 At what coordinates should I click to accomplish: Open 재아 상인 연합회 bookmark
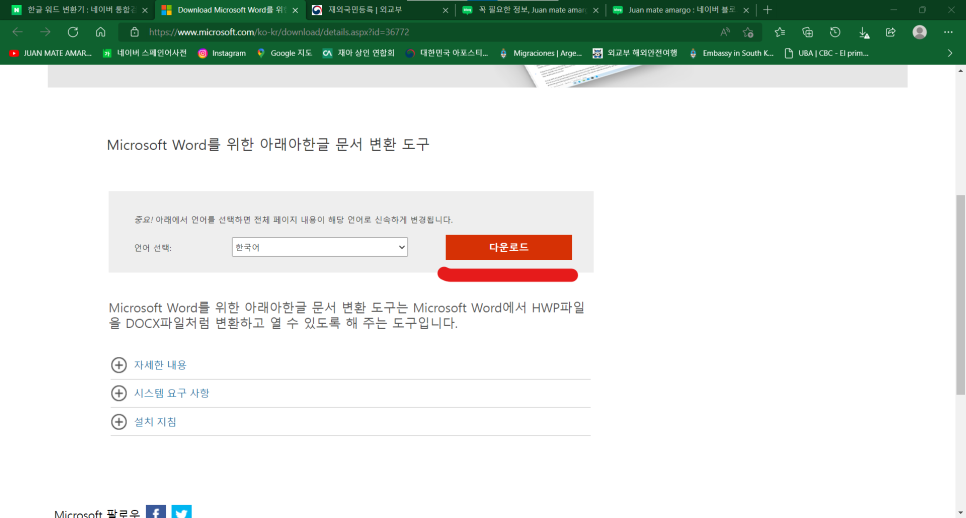click(359, 54)
